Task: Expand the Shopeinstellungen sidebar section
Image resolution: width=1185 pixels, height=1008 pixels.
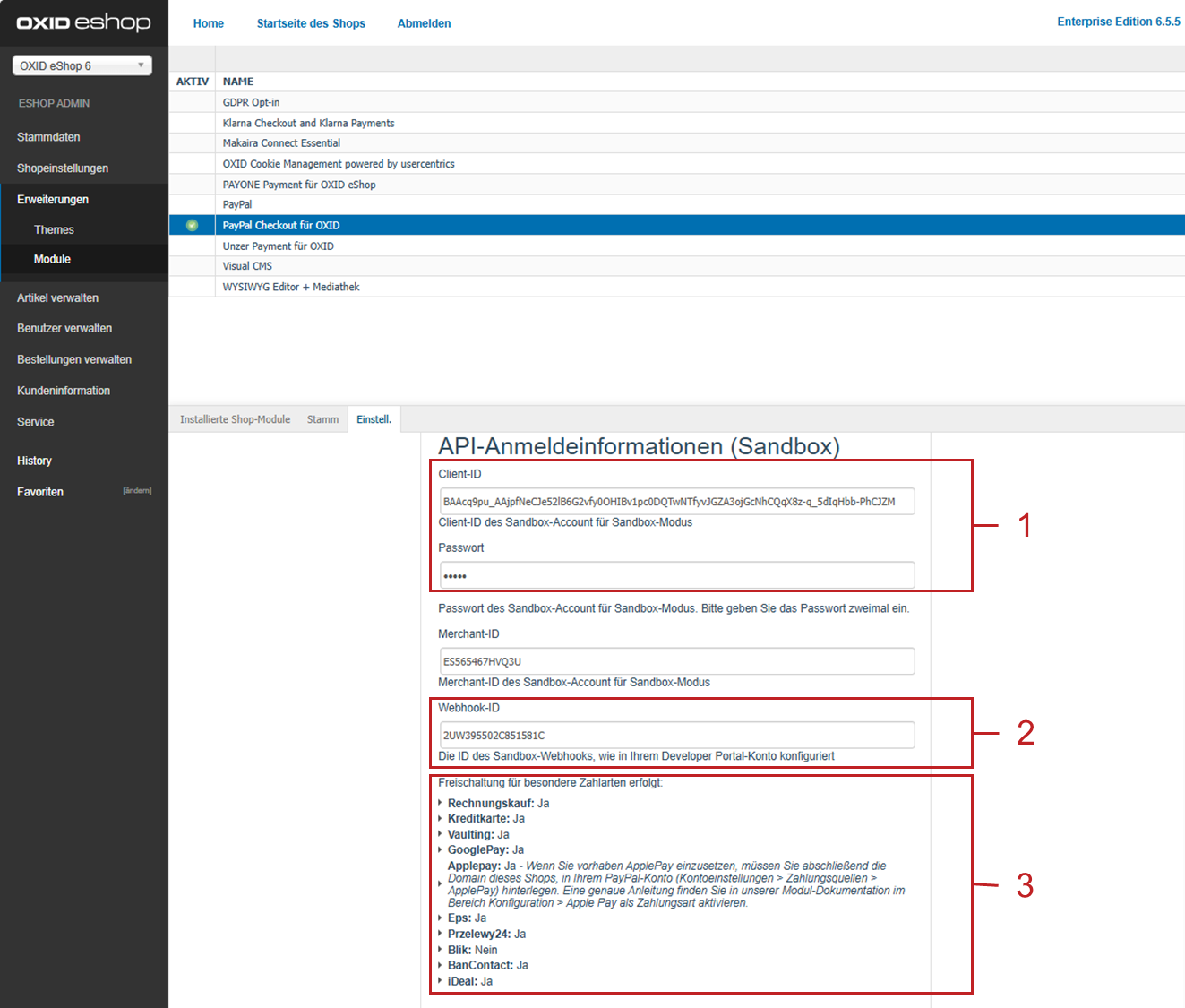Action: coord(63,168)
